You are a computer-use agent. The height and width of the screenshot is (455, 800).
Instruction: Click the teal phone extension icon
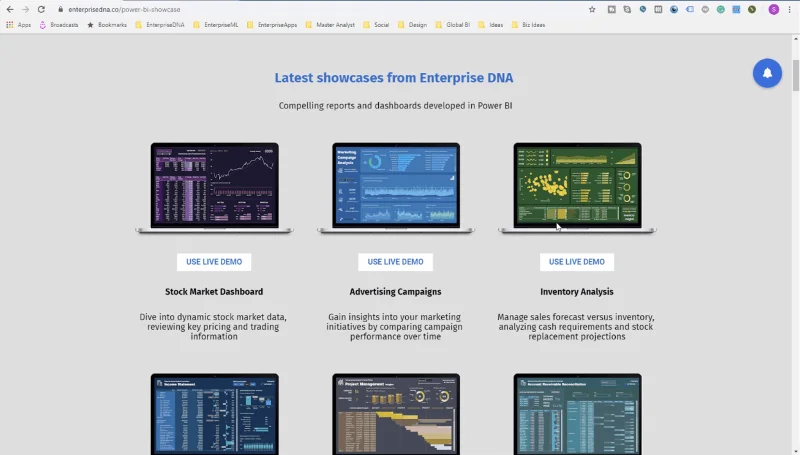tap(642, 9)
